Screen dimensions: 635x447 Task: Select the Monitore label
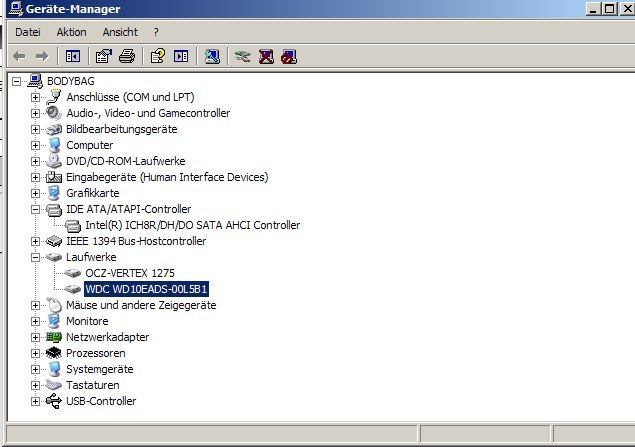pyautogui.click(x=87, y=321)
